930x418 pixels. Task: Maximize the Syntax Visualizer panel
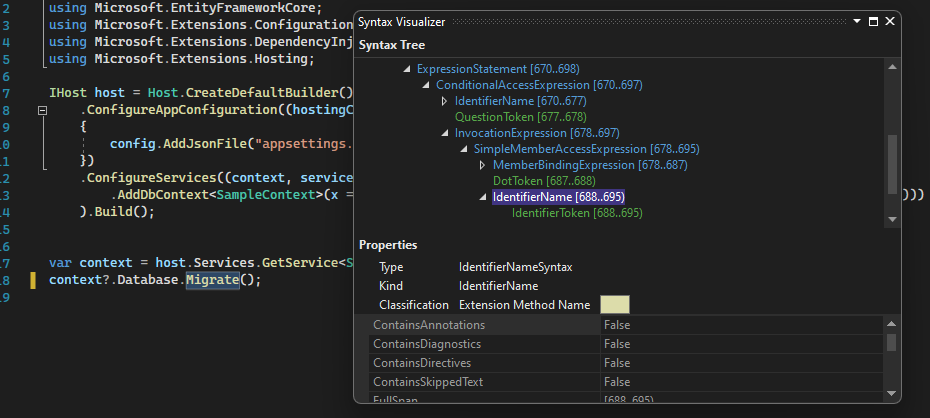tap(873, 21)
